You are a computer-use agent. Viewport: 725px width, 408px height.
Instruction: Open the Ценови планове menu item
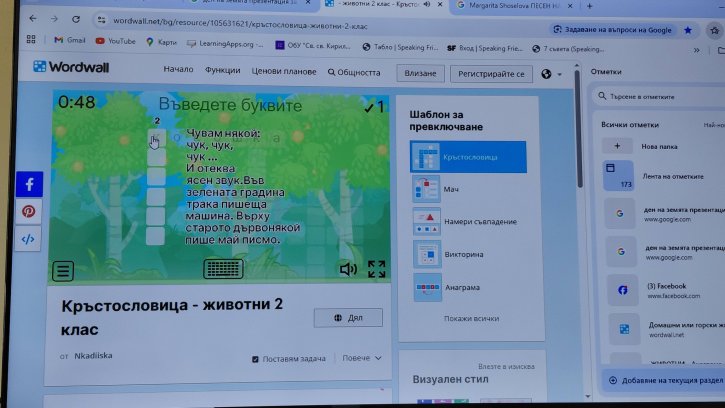coord(284,71)
